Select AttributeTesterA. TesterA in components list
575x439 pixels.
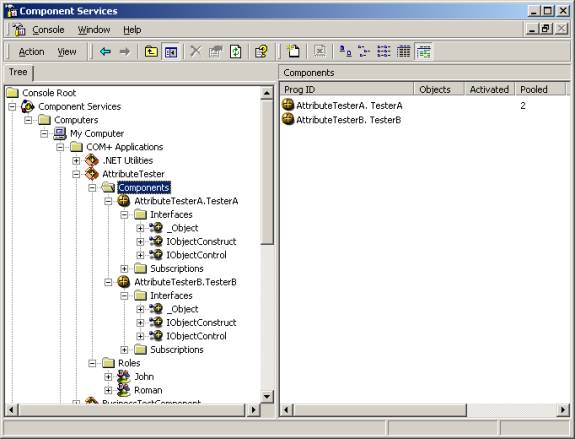point(349,106)
